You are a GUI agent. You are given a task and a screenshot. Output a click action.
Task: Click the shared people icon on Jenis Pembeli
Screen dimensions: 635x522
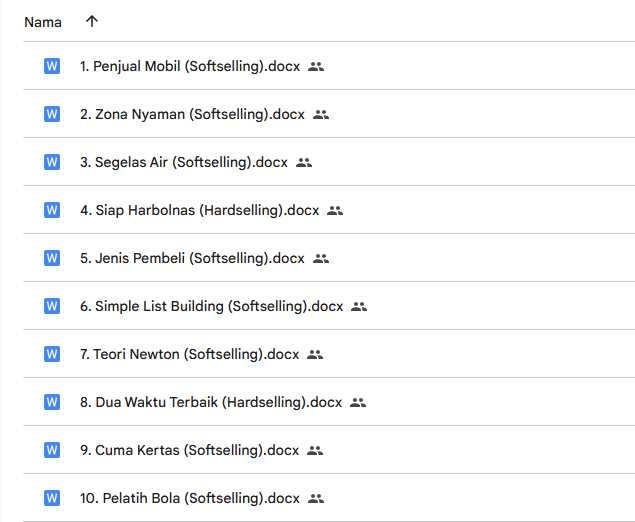321,258
